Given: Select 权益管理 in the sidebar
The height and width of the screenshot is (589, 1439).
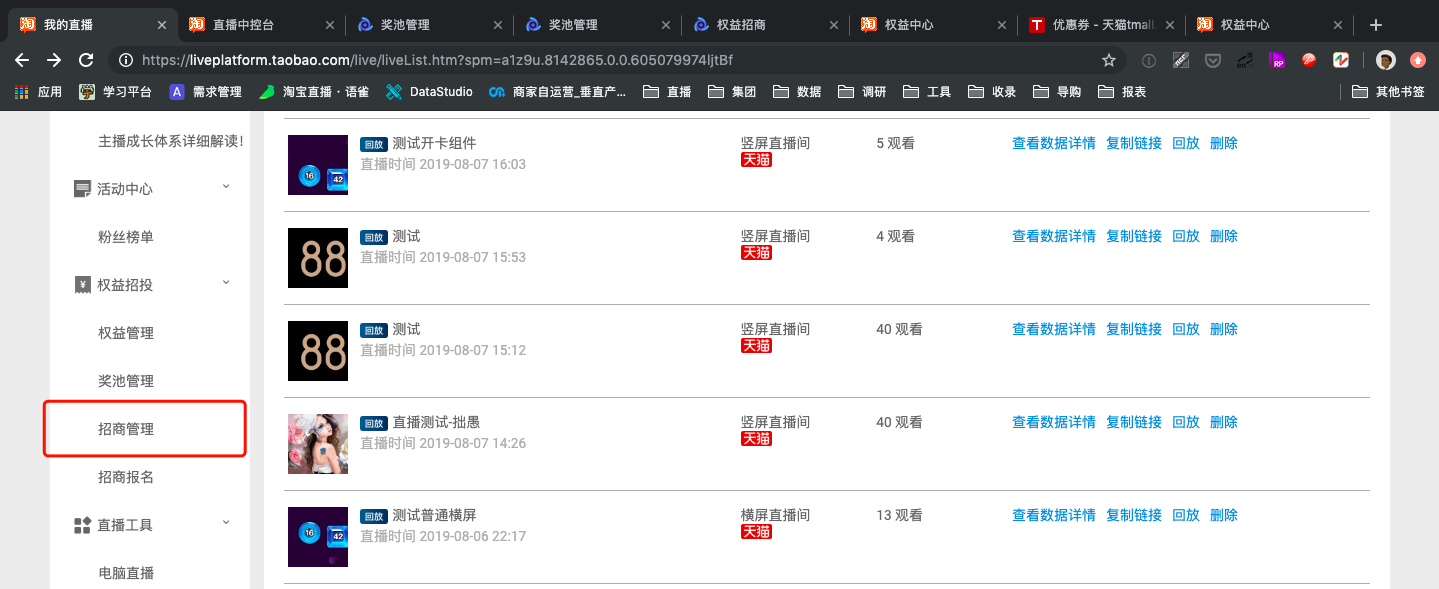Looking at the screenshot, I should click(126, 333).
